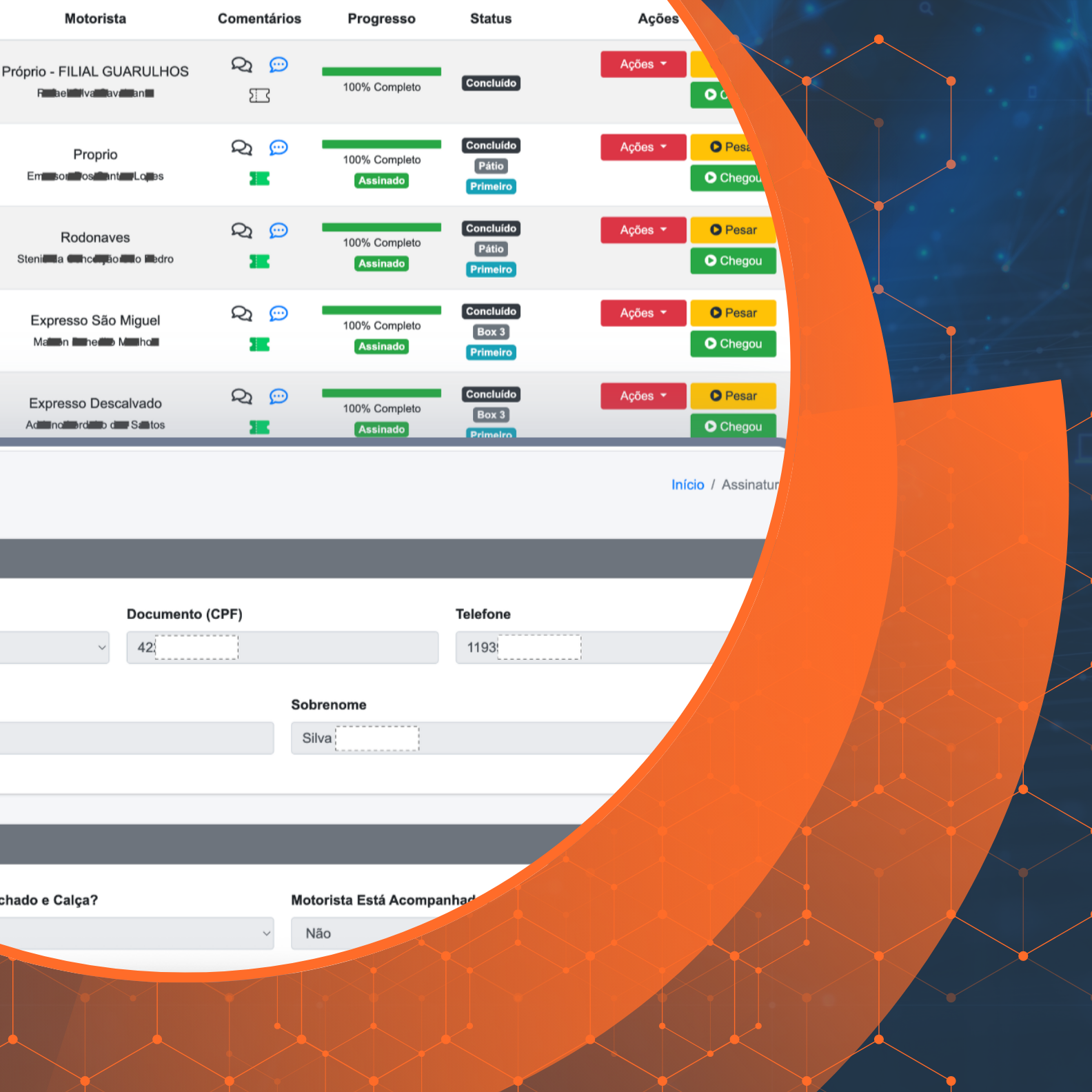Click blue comment icon in Expresso Descalvado row

279,396
